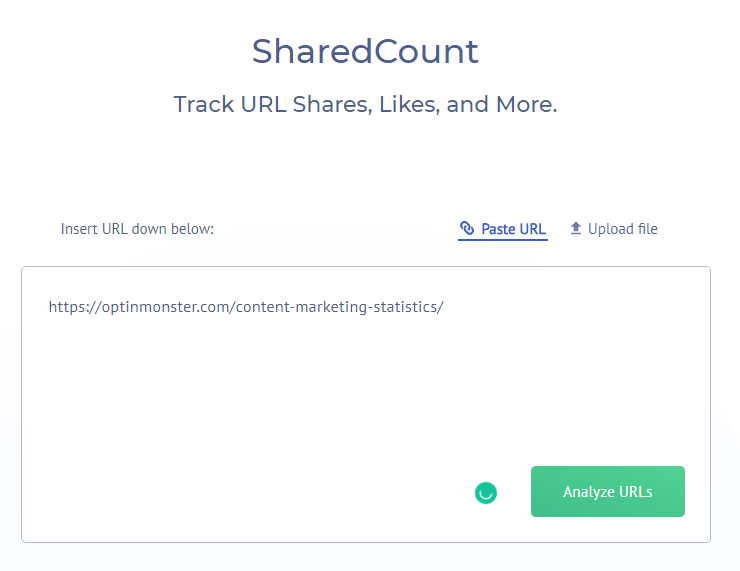Click the "Insert URL down below:" label

coord(137,229)
